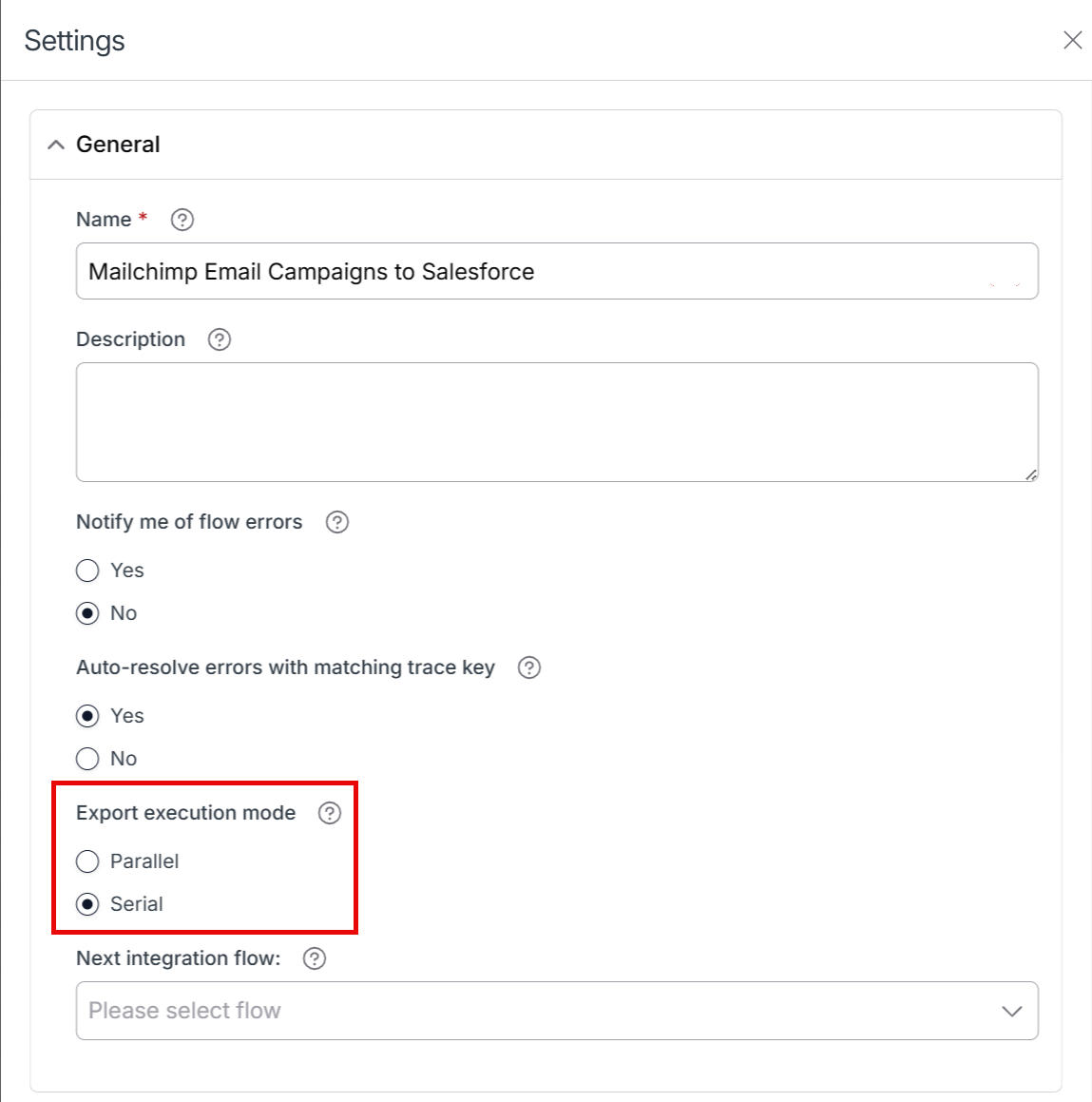Open help for Export execution mode
Viewport: 1092px width, 1102px height.
[x=330, y=813]
